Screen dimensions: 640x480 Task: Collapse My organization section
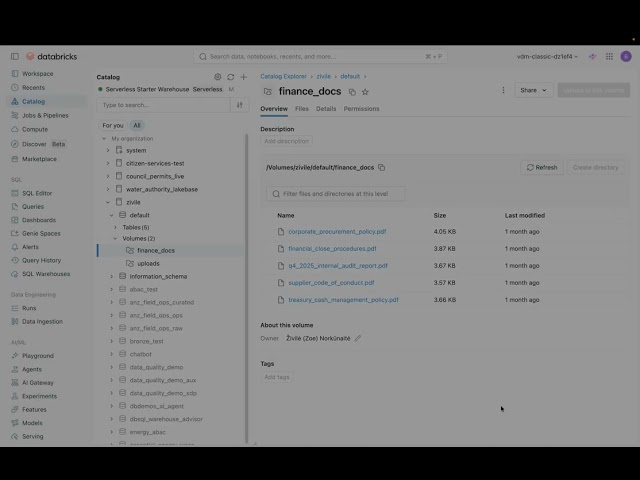(x=104, y=138)
